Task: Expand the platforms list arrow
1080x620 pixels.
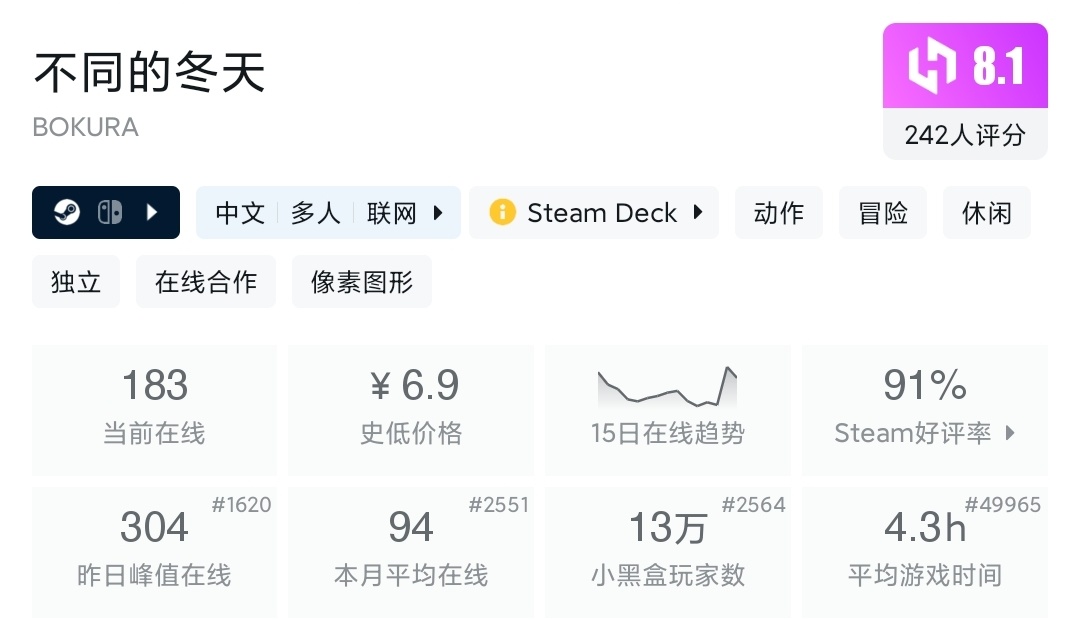Action: [x=152, y=213]
